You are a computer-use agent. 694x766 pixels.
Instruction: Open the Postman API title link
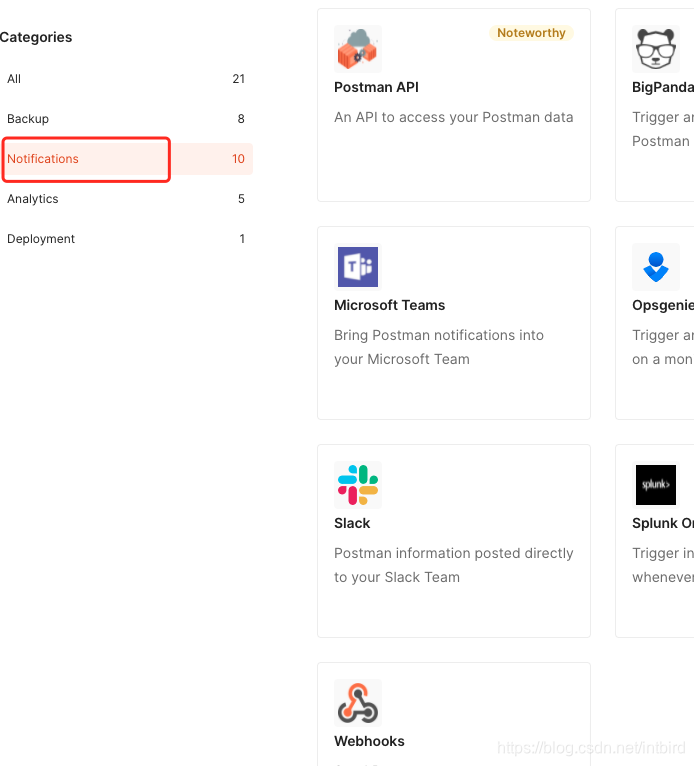(376, 87)
